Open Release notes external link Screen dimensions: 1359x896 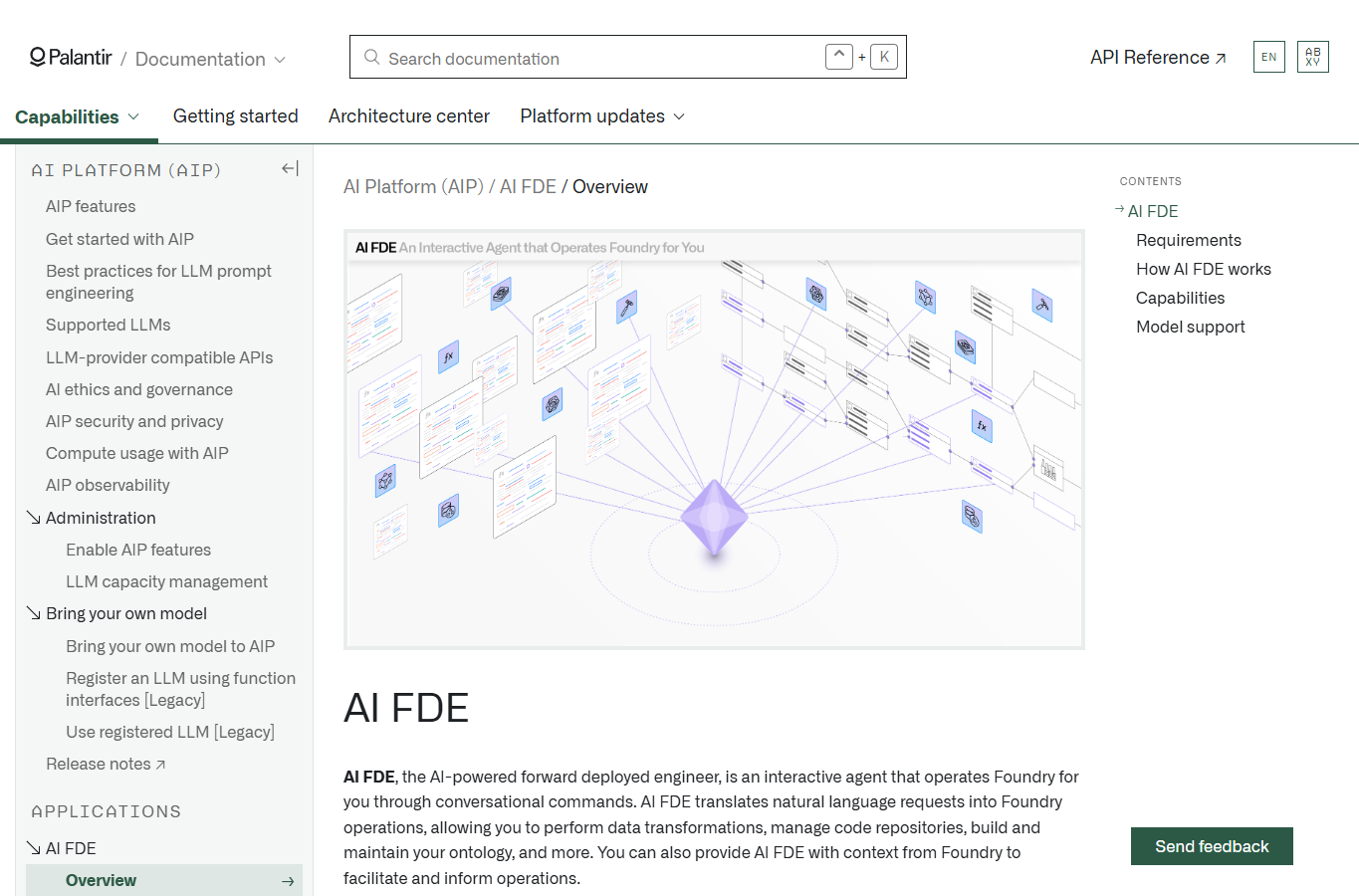(106, 764)
